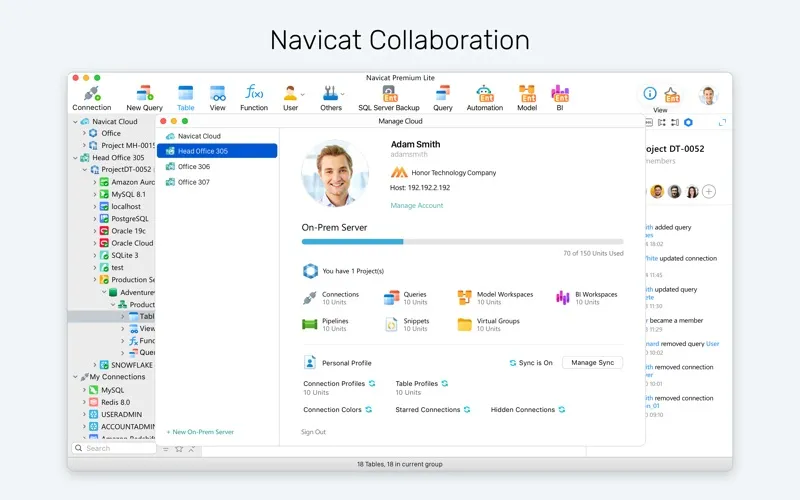Image resolution: width=800 pixels, height=500 pixels.
Task: Collapse the ProjectDT-0052 tree node
Action: 85,169
